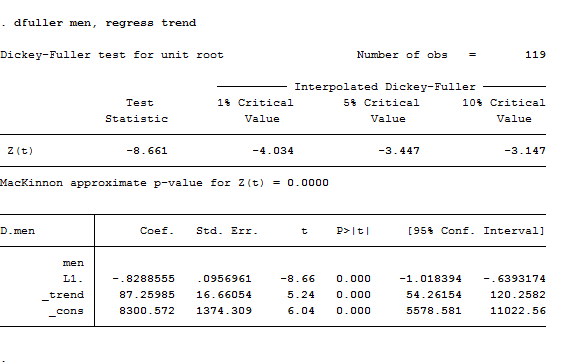Select the Z(t) test statistic -8.661

click(x=147, y=151)
